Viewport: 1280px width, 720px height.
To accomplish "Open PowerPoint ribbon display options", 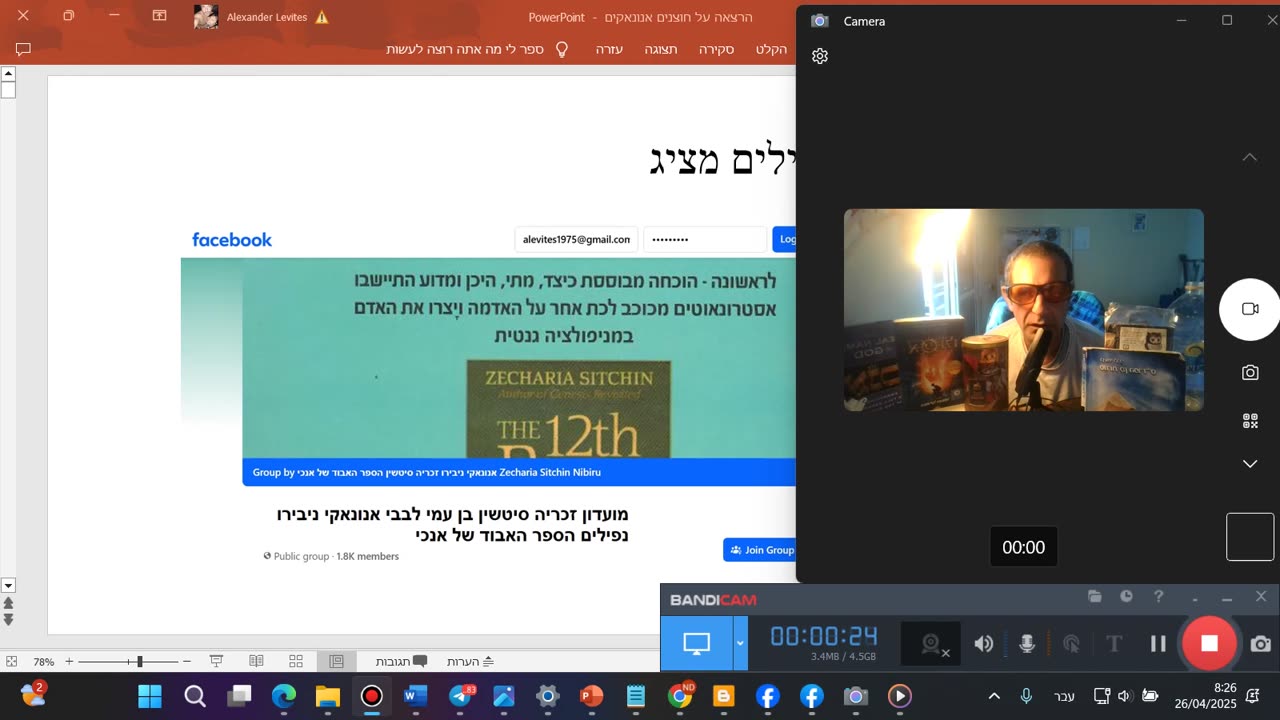I will 159,17.
